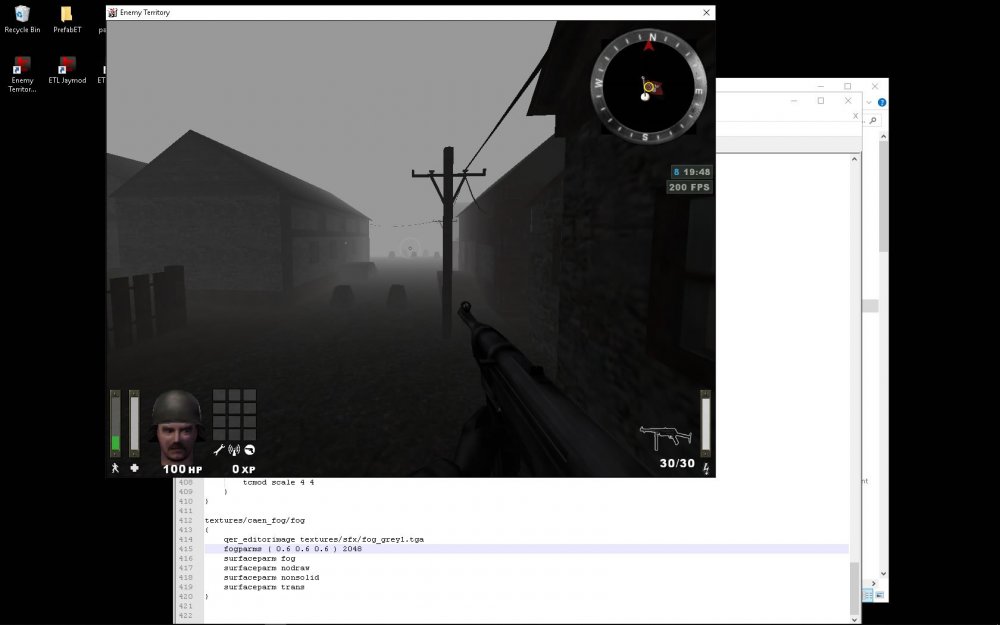
Task: Click the lightning bolt charge icon
Action: click(x=706, y=469)
